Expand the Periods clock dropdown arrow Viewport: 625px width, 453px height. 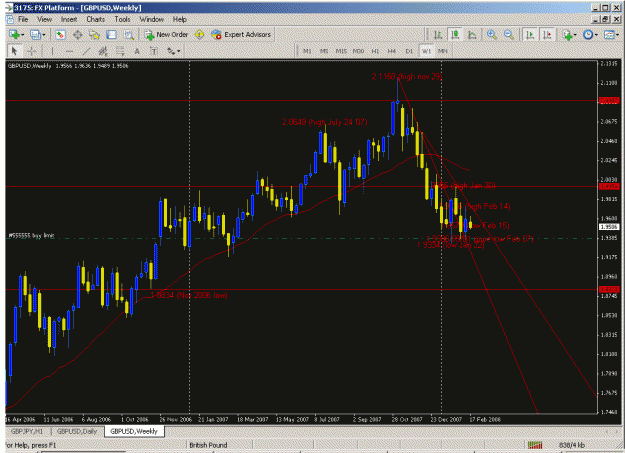(596, 35)
